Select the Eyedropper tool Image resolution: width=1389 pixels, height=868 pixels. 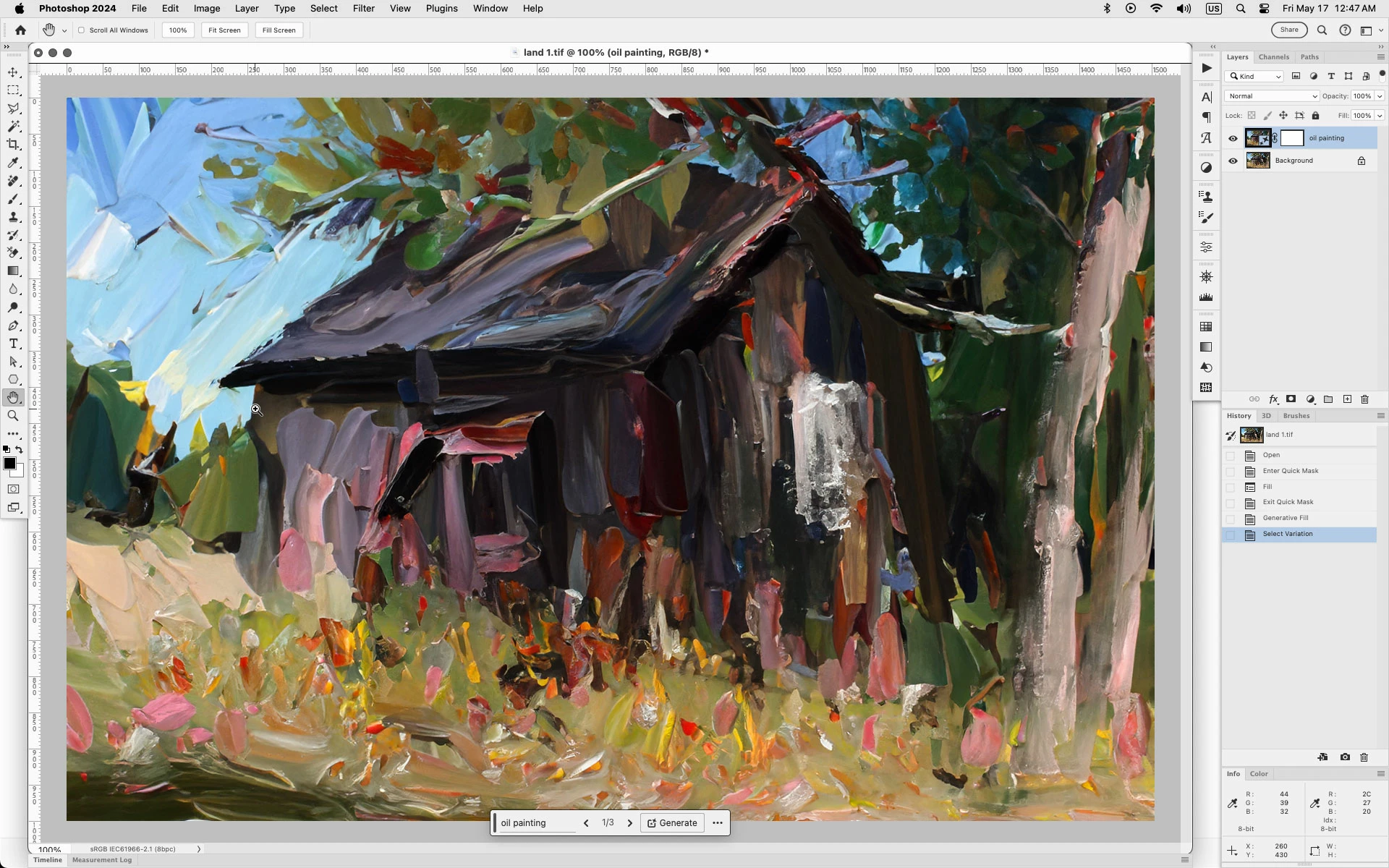pos(13,163)
